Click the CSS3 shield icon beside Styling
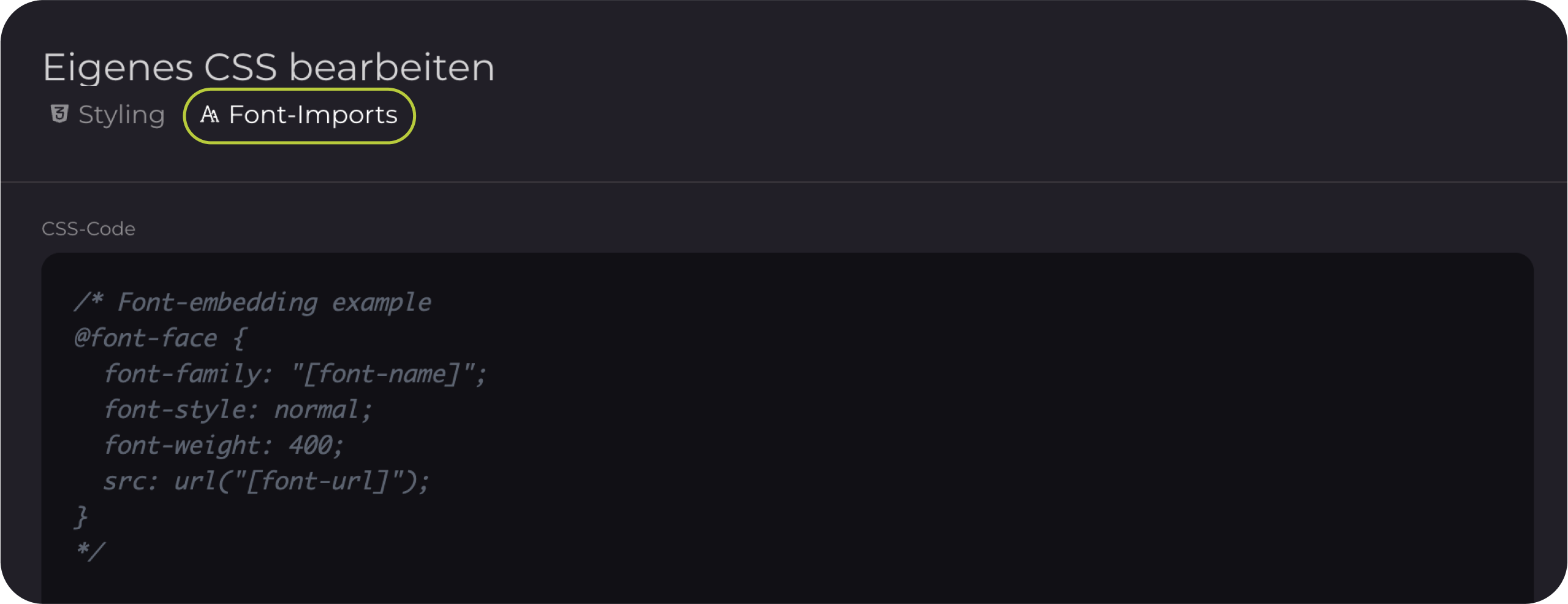 (59, 114)
